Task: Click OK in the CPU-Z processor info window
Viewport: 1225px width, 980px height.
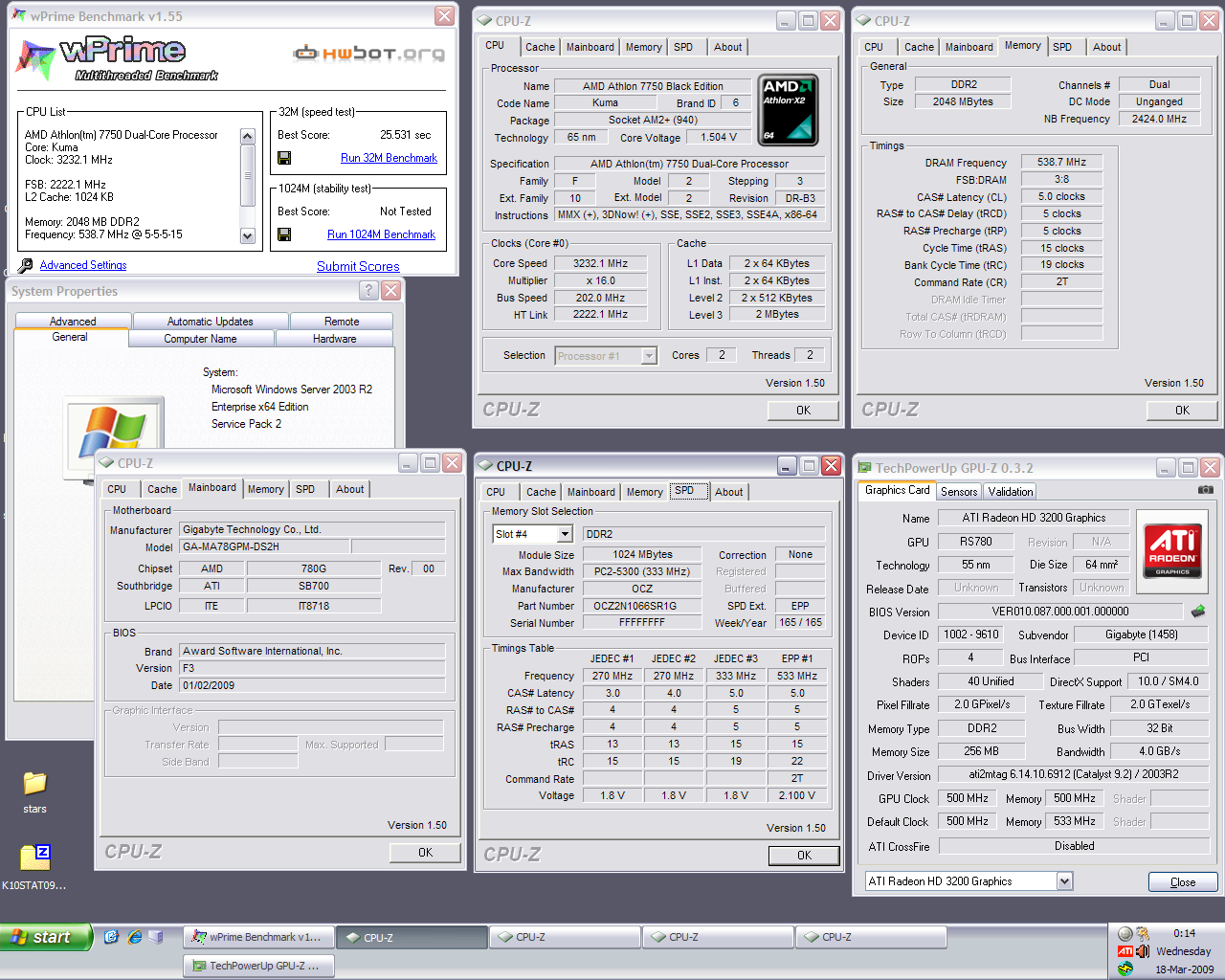Action: coord(803,411)
